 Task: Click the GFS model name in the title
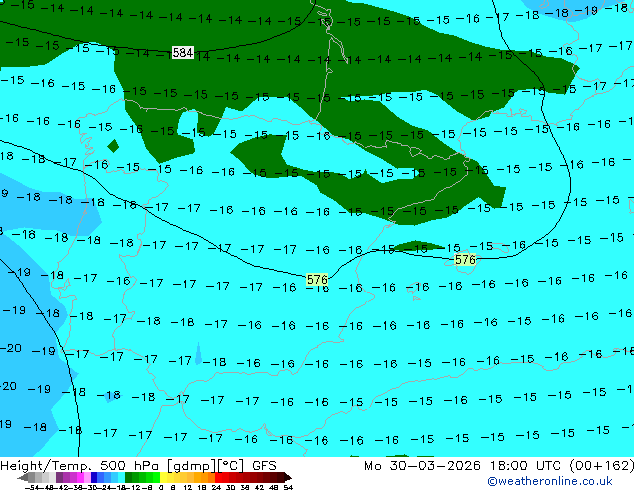click(264, 466)
